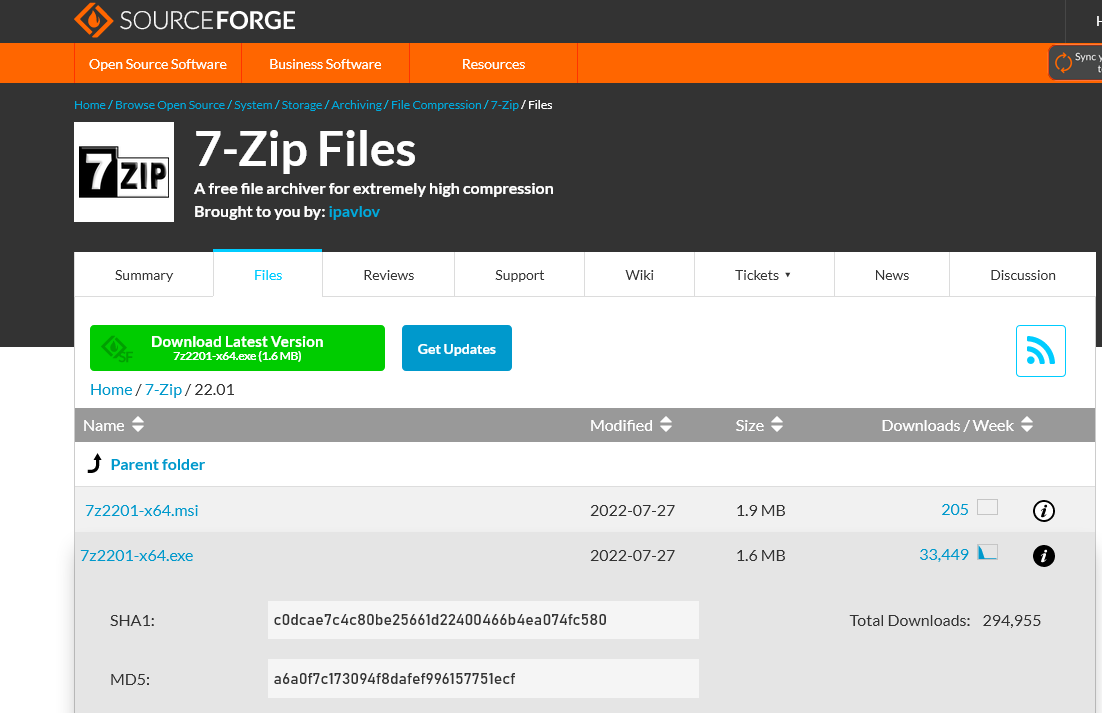Click the Sync icon in orange bar
Viewport: 1102px width, 713px height.
(x=1063, y=63)
